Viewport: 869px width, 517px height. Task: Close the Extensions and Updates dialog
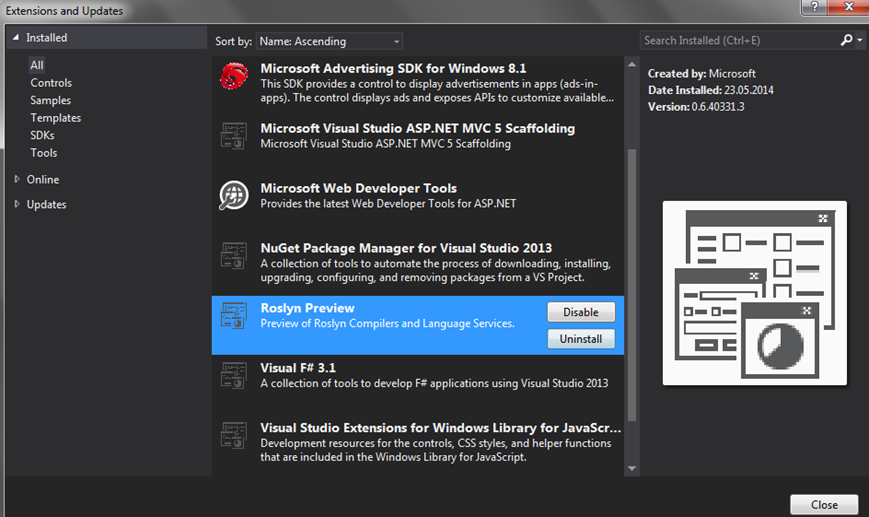[x=824, y=504]
